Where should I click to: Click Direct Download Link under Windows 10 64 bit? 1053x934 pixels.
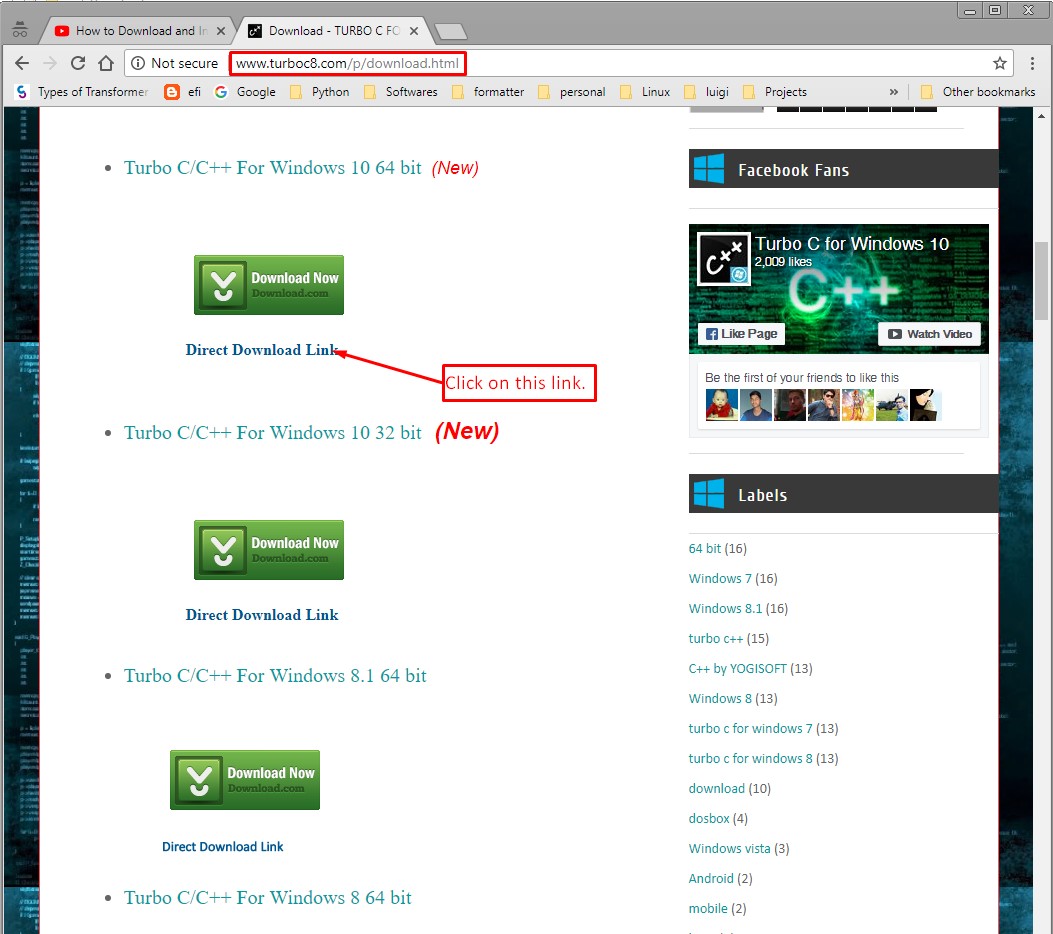tap(262, 350)
